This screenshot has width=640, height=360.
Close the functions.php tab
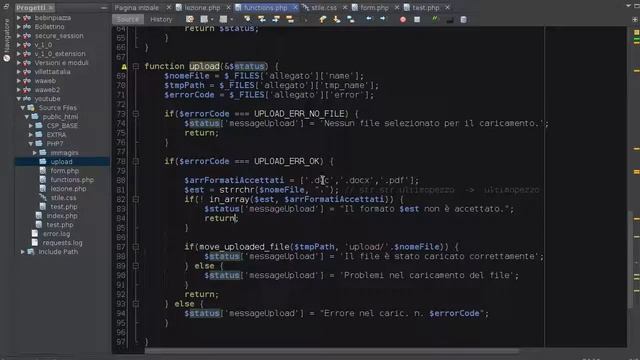tap(295, 8)
